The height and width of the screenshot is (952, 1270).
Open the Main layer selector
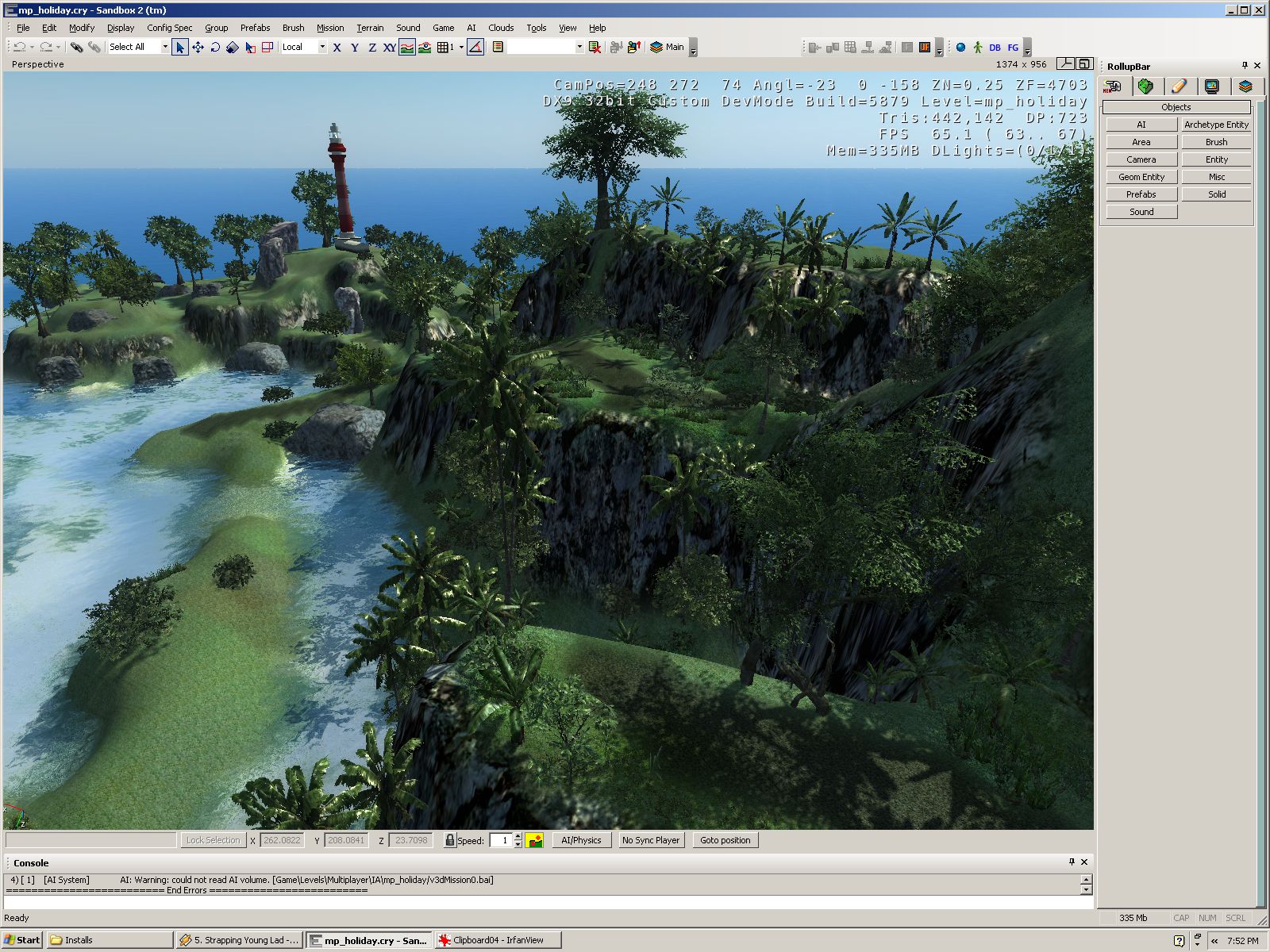click(x=667, y=48)
